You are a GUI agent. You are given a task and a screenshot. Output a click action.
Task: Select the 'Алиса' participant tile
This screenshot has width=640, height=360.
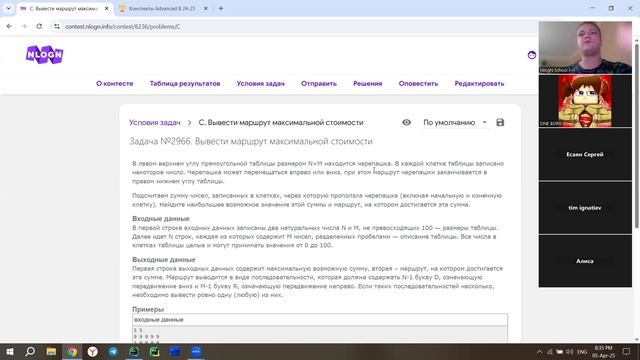click(x=585, y=261)
